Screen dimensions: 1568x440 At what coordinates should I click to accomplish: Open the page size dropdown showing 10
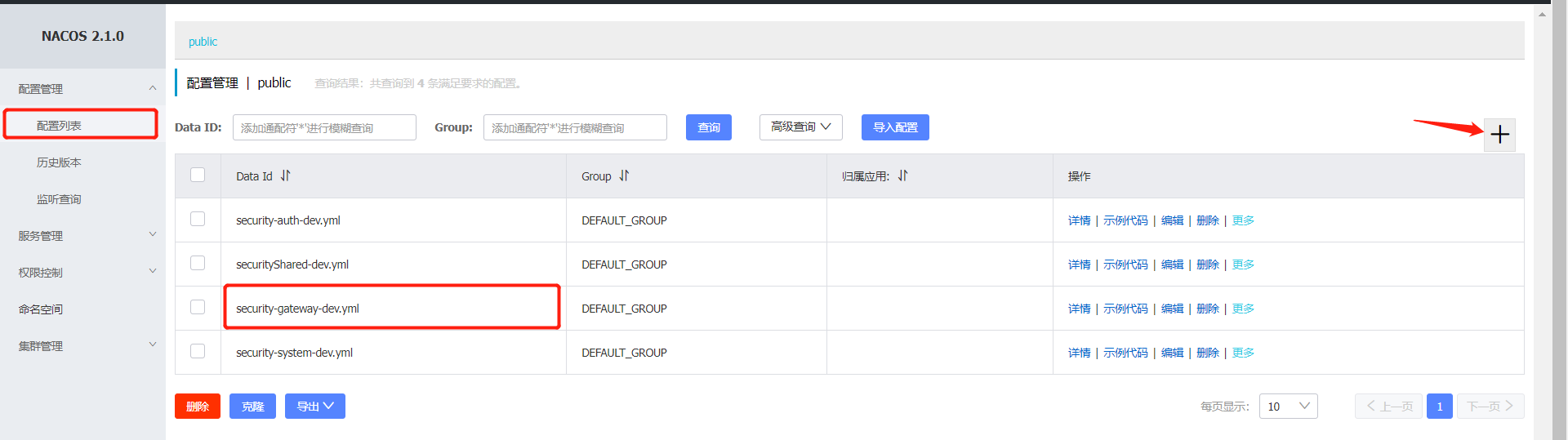pyautogui.click(x=1288, y=407)
